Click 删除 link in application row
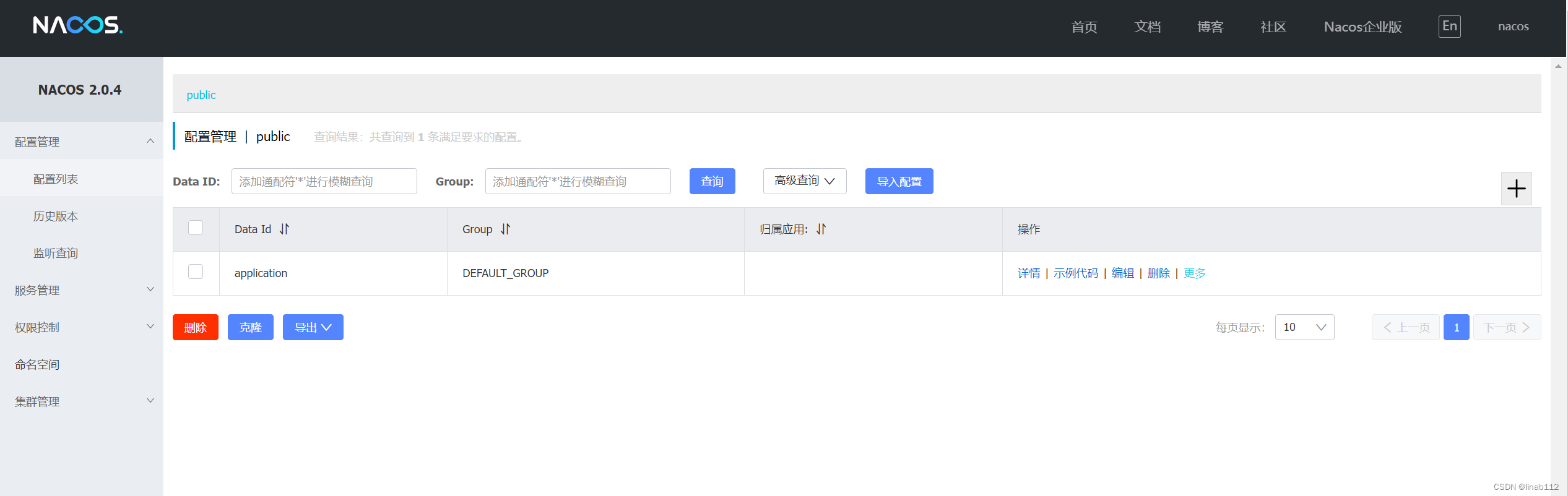This screenshot has height=496, width=1568. 1159,273
